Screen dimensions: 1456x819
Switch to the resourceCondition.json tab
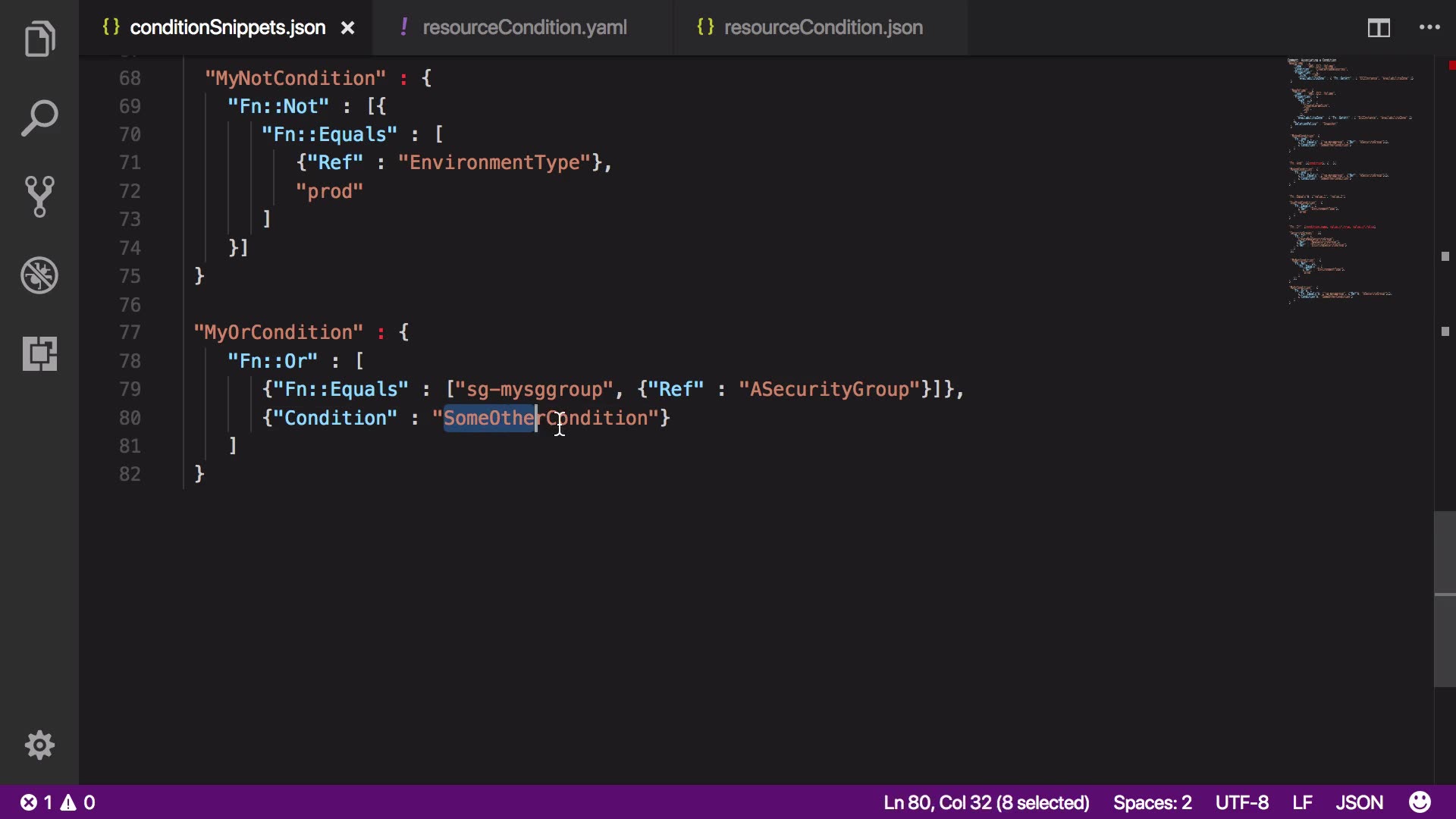click(x=823, y=28)
